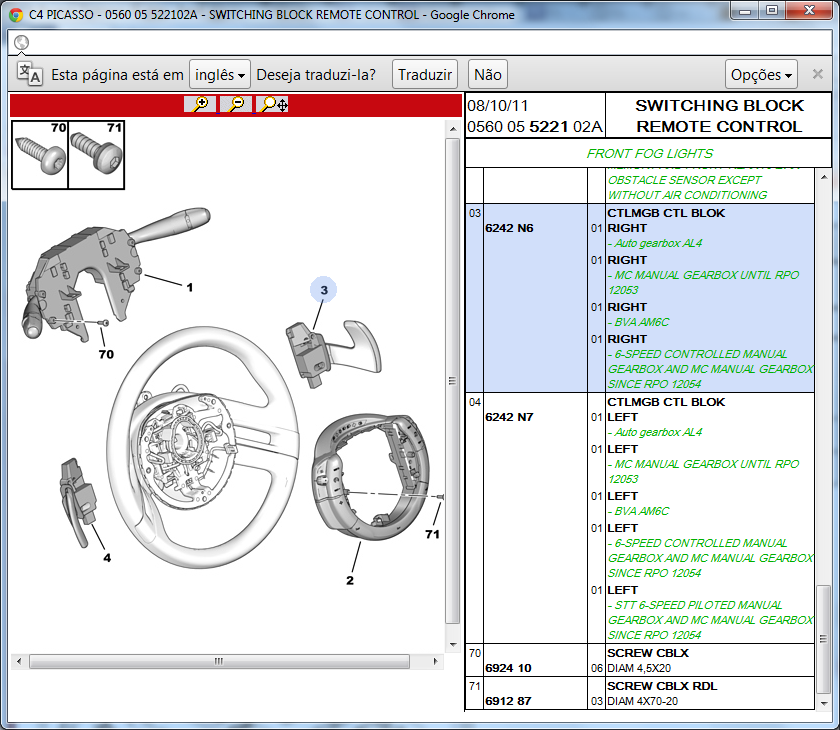Screen dimensions: 840x730
Task: Click callout number 1 on diagram
Action: coord(190,288)
